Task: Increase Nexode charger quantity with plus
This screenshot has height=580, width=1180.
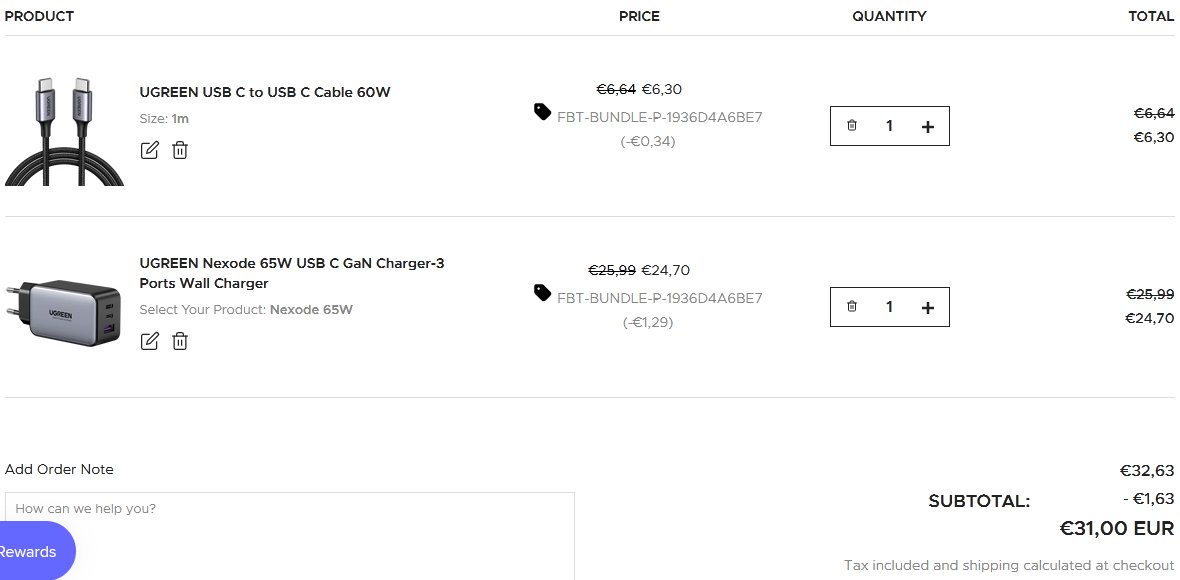Action: click(x=927, y=307)
